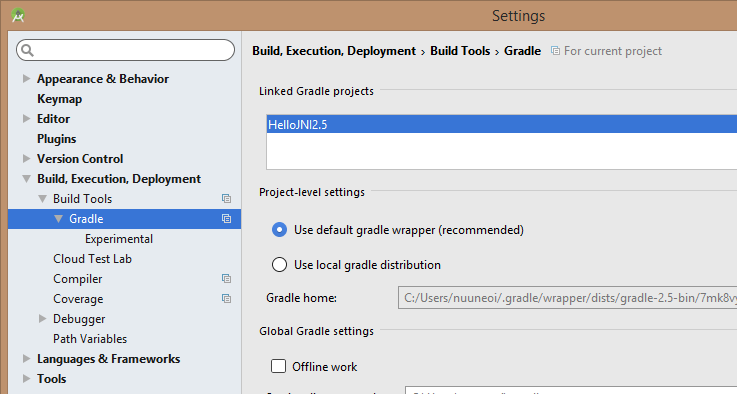Click the project-level icon beside Compiler
This screenshot has height=394, width=737.
[x=227, y=278]
